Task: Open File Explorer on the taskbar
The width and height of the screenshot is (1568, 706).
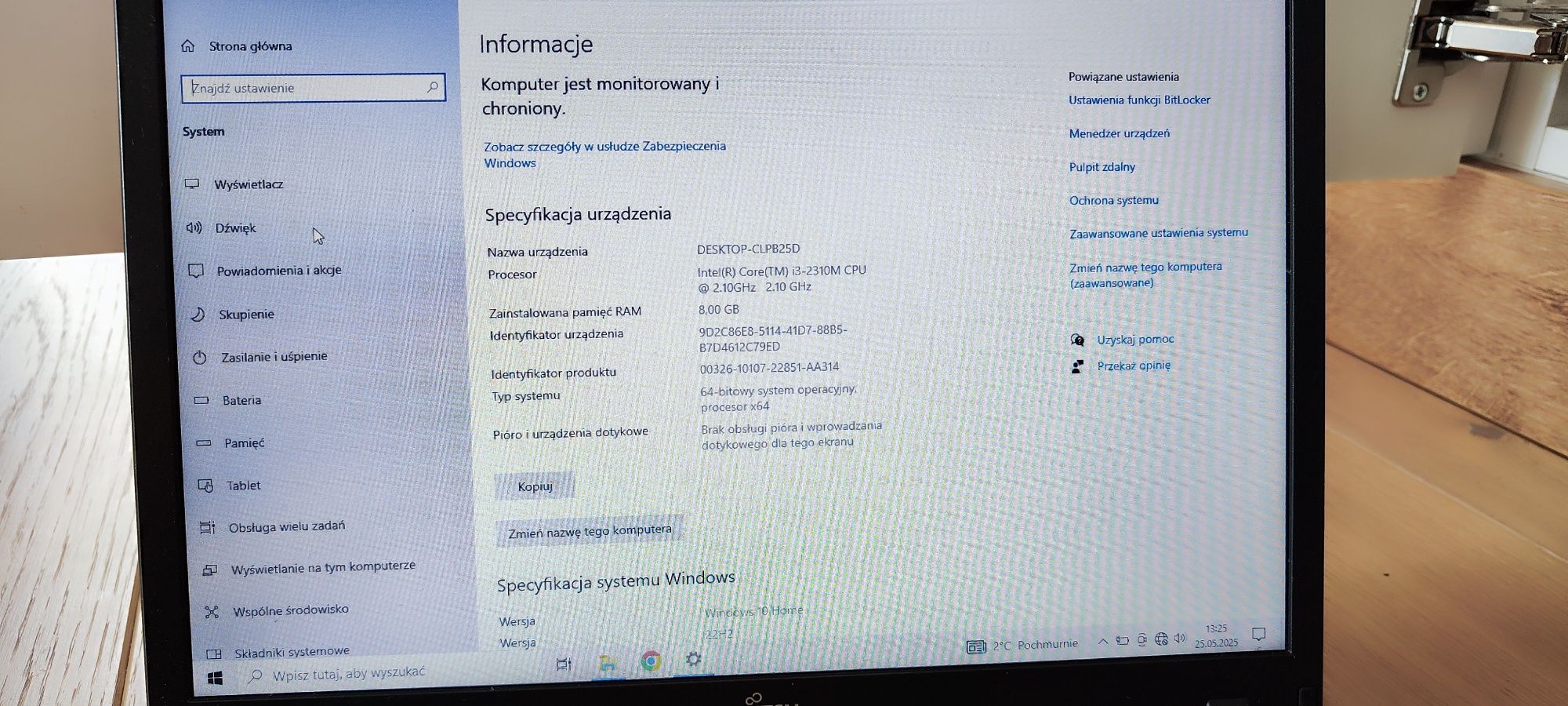Action: (607, 664)
